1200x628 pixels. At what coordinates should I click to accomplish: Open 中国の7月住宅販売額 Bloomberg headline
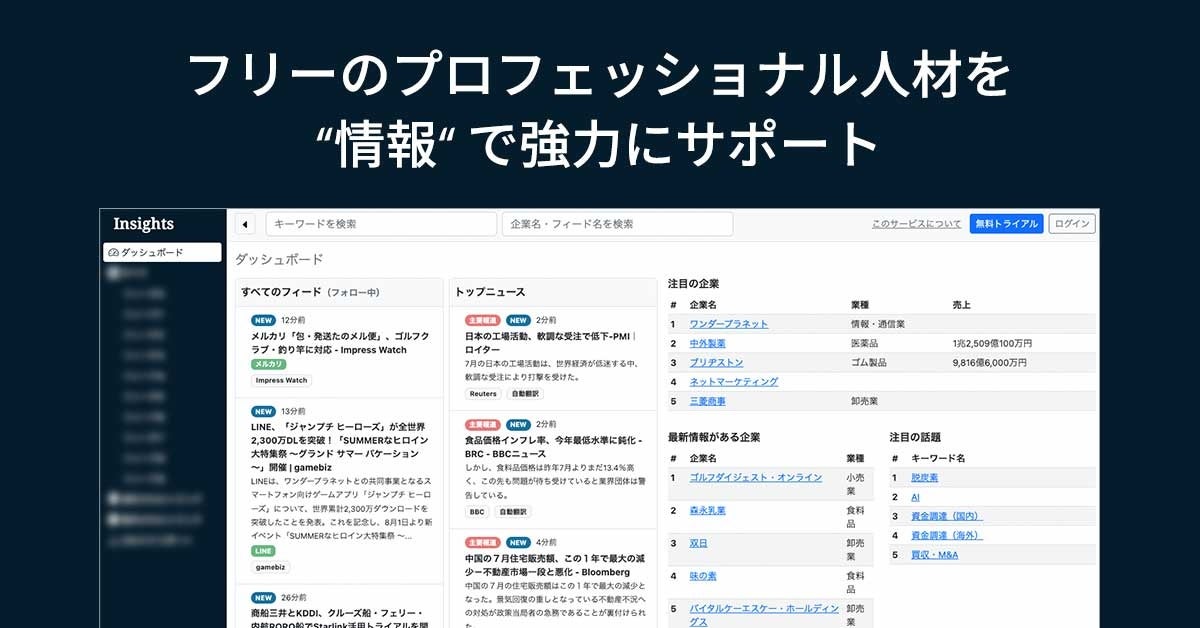[553, 565]
